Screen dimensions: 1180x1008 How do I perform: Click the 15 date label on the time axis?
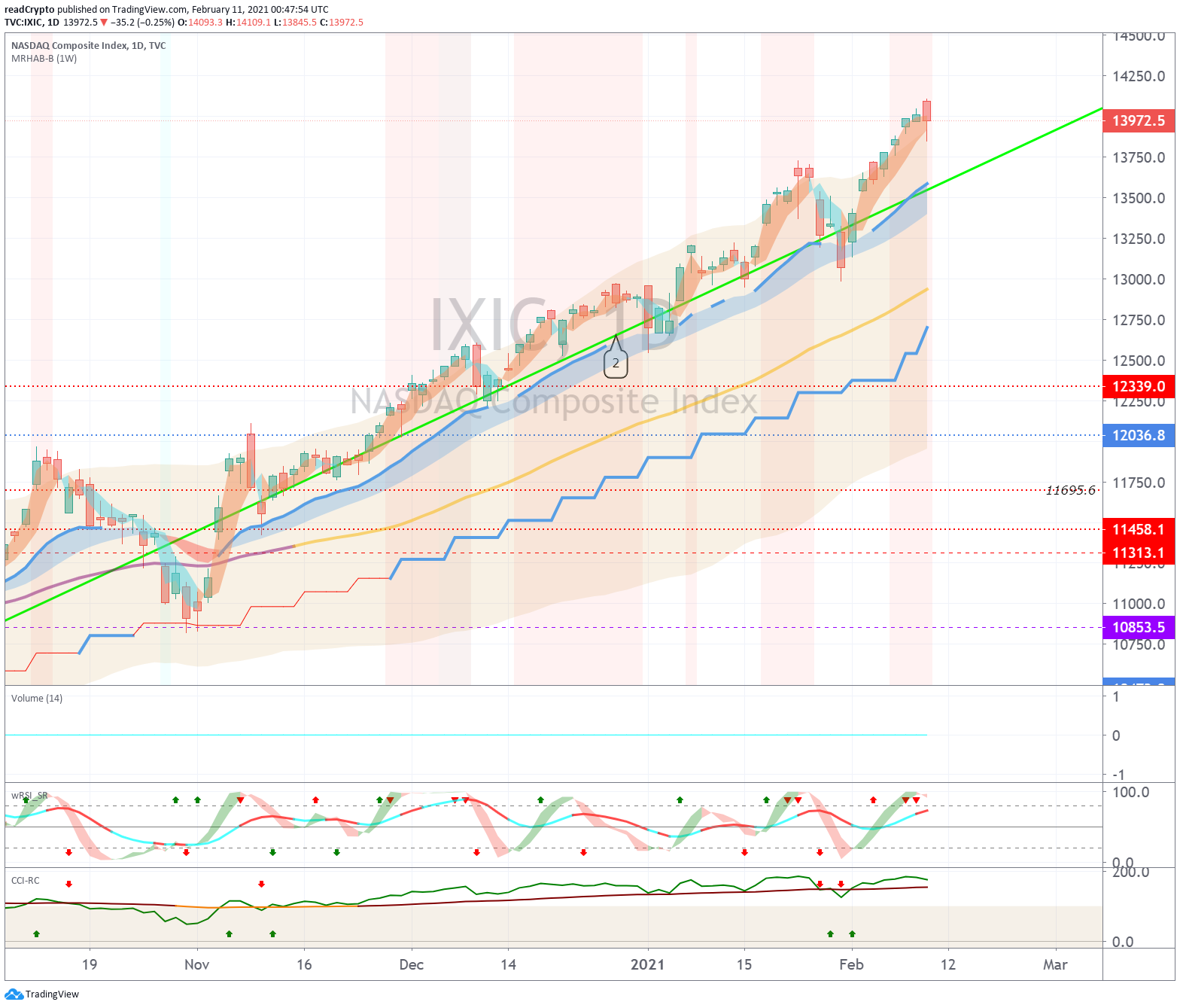[744, 964]
